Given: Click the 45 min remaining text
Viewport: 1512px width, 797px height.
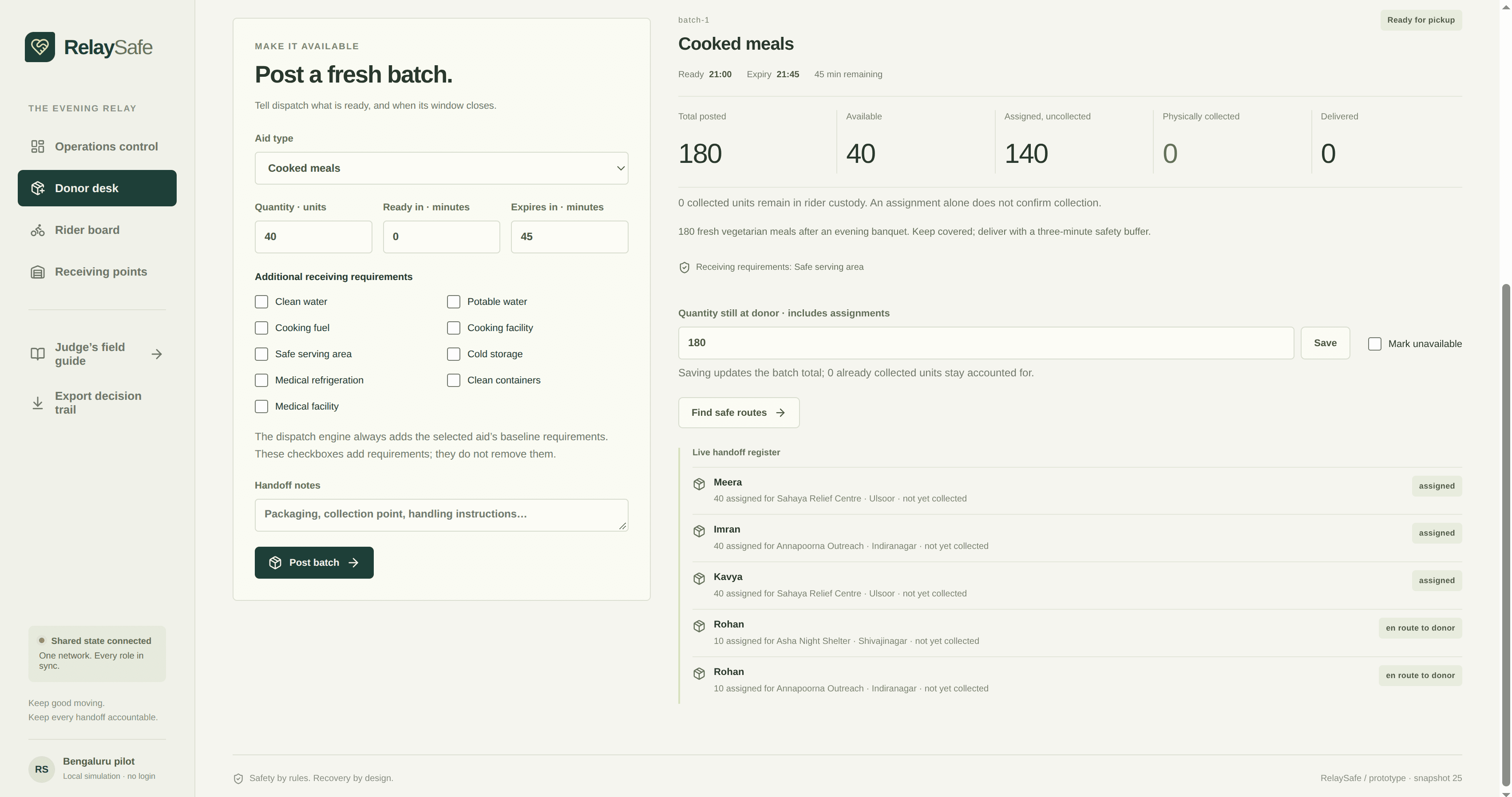Looking at the screenshot, I should click(848, 75).
